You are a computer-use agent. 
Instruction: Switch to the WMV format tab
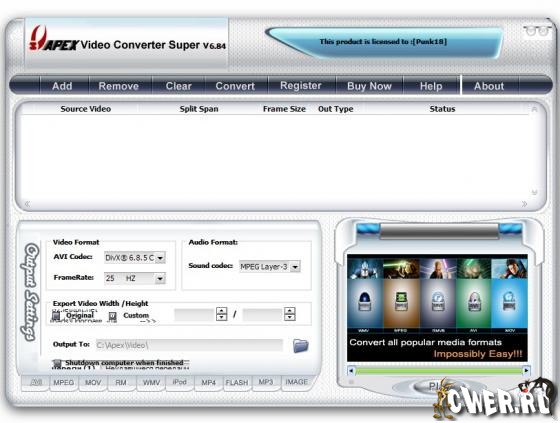coord(151,383)
